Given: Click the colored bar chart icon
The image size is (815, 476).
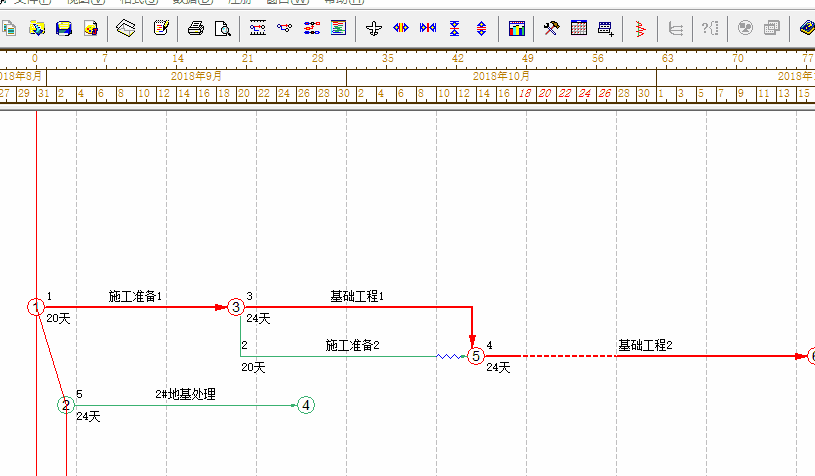Looking at the screenshot, I should (x=516, y=28).
